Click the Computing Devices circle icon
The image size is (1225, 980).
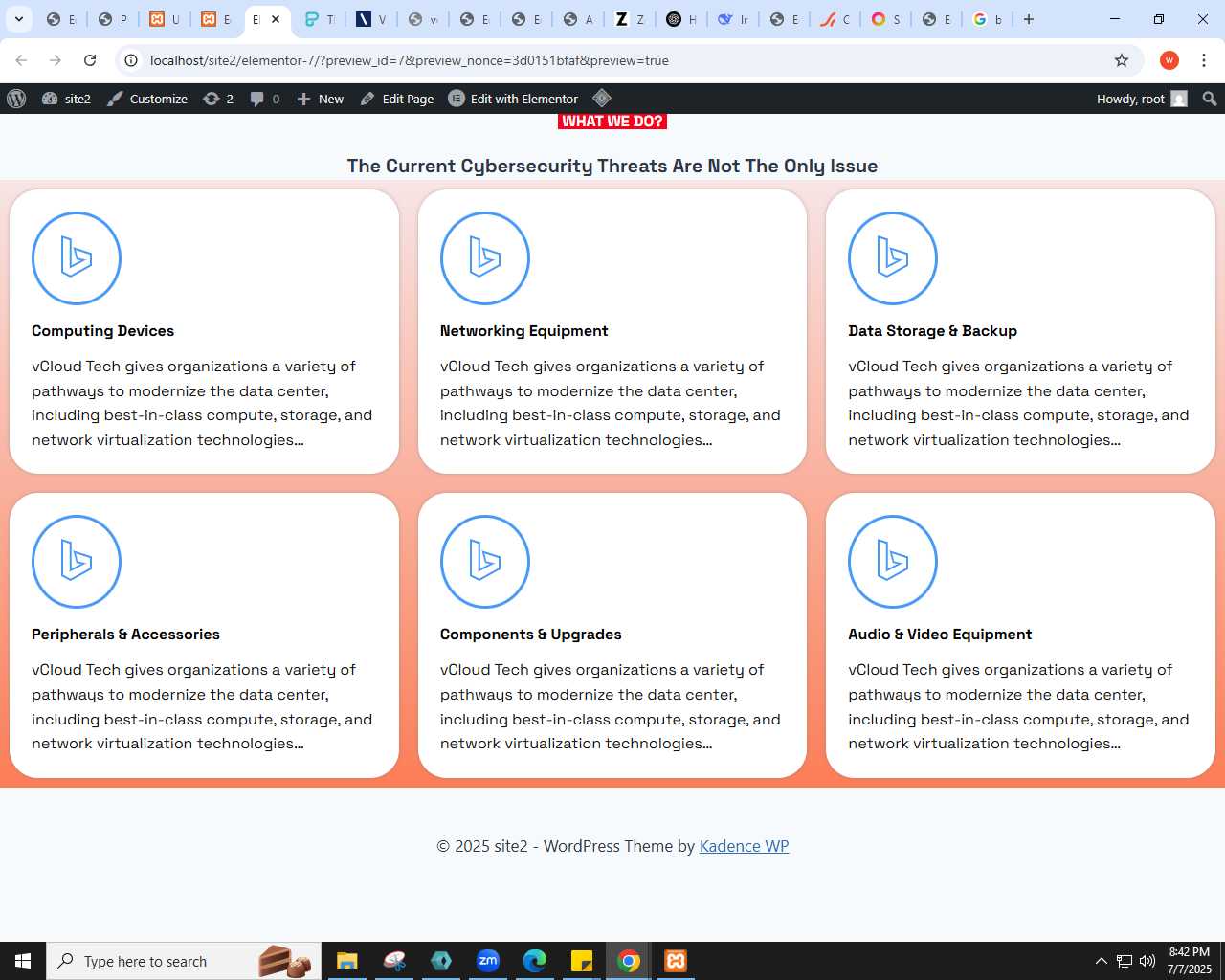pyautogui.click(x=77, y=257)
